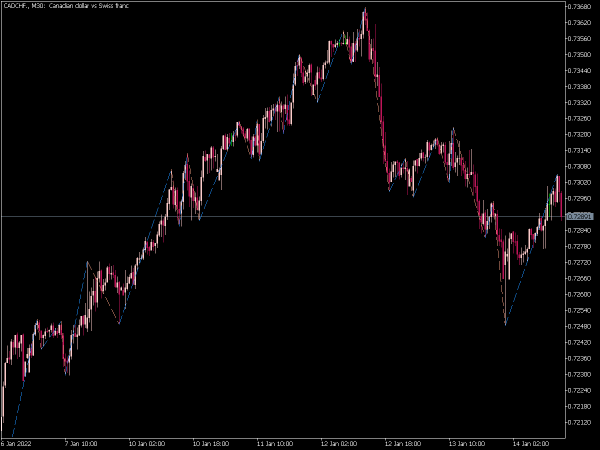Click the 13 Jan 10:00 time label

tap(466, 444)
